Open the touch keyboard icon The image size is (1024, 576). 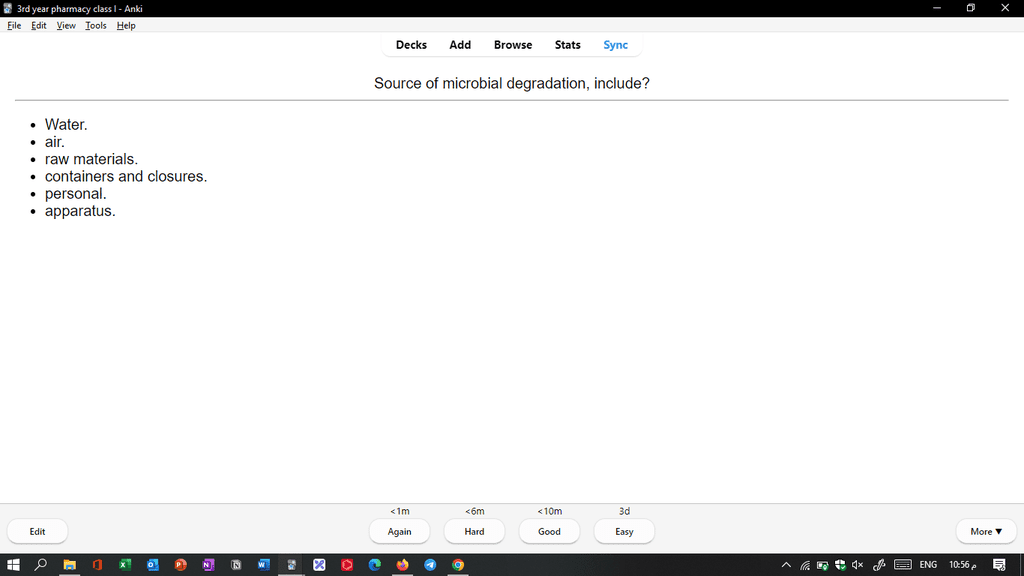(x=903, y=565)
